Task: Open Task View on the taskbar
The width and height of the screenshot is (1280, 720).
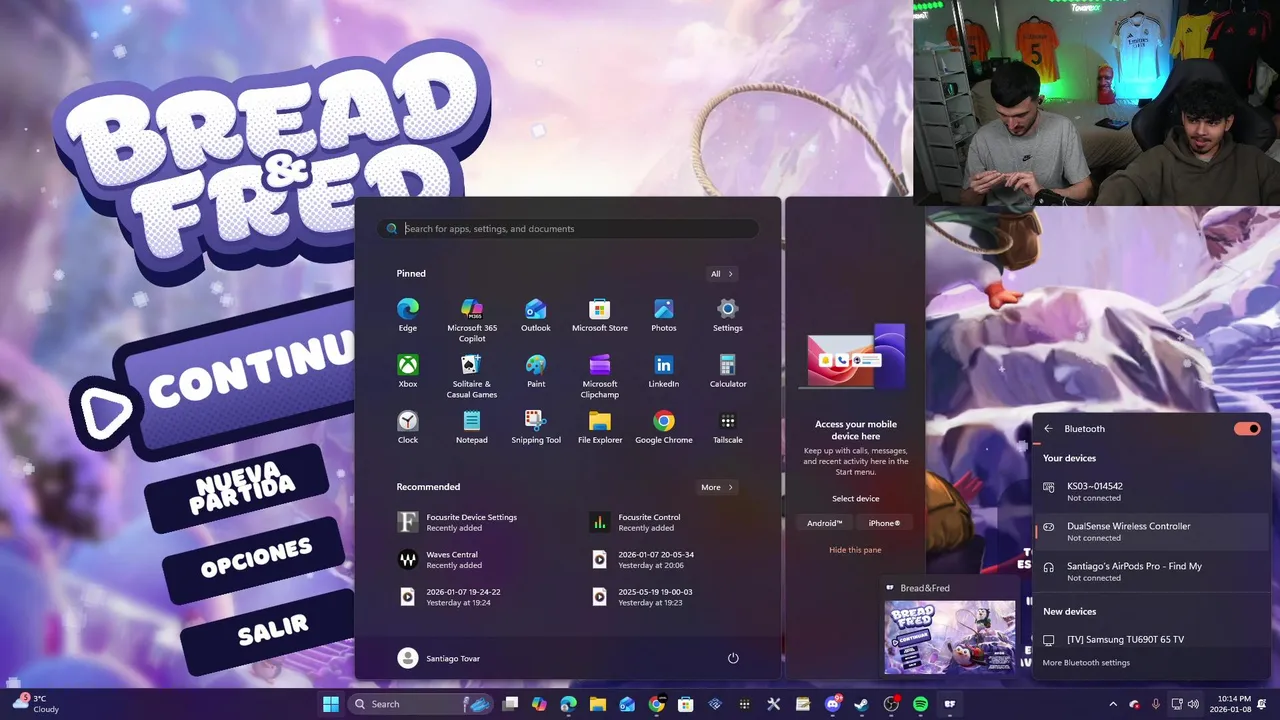Action: click(x=510, y=704)
